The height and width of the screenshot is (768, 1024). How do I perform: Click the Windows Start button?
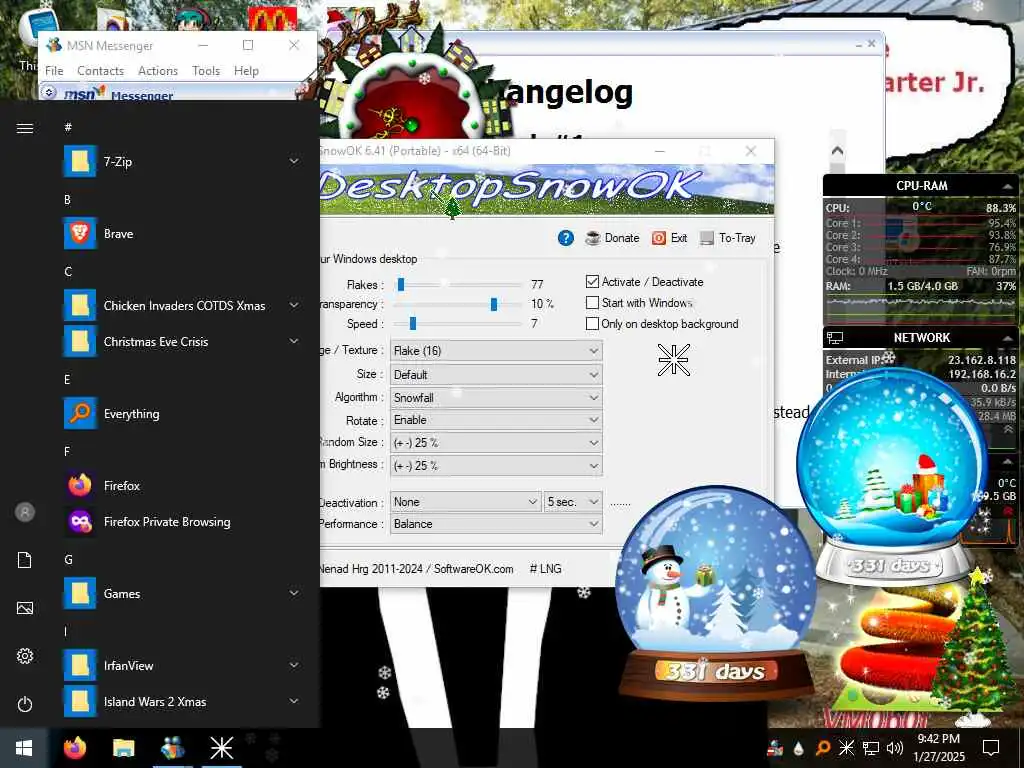24,748
